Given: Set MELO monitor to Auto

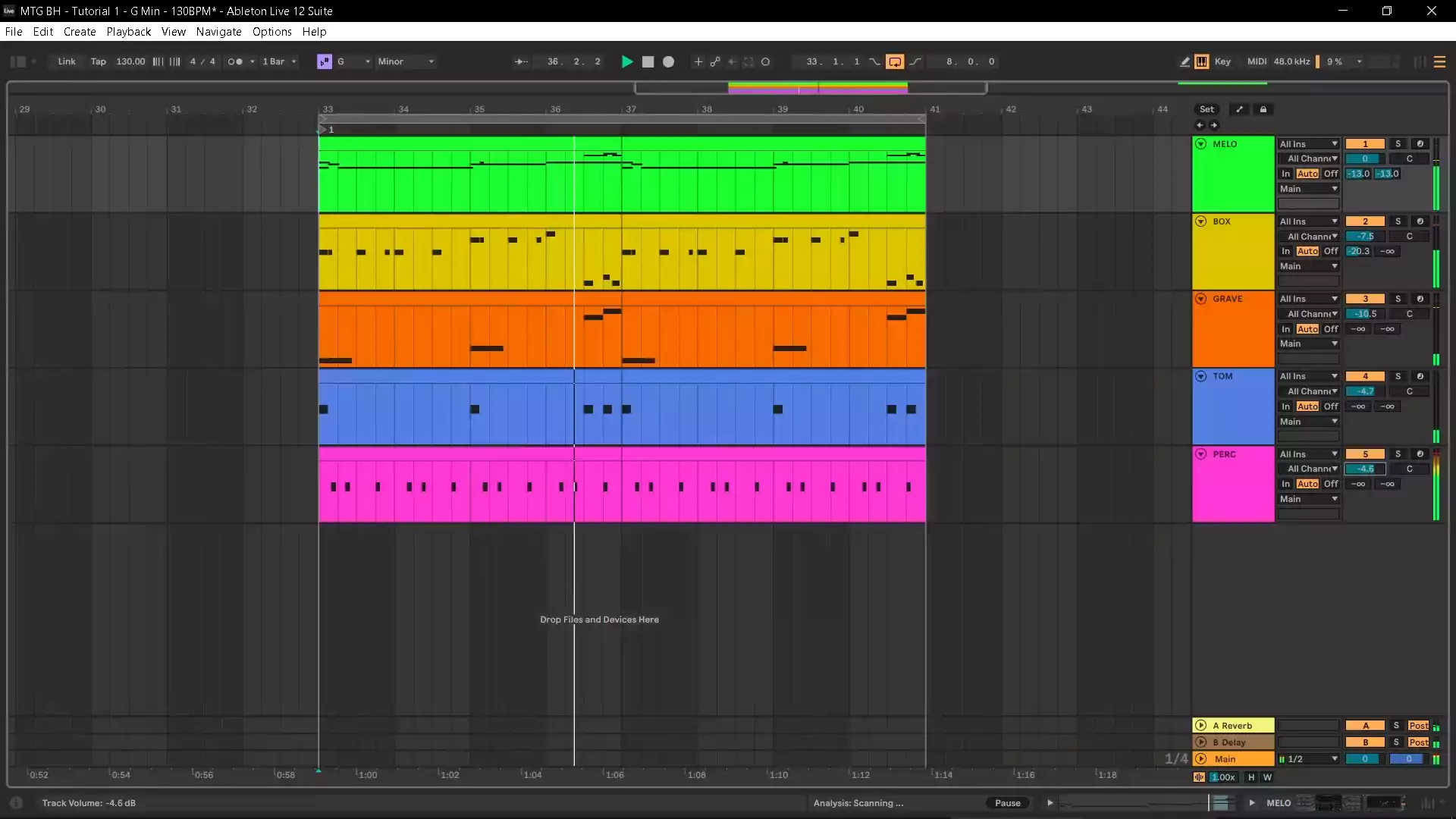Looking at the screenshot, I should point(1307,174).
